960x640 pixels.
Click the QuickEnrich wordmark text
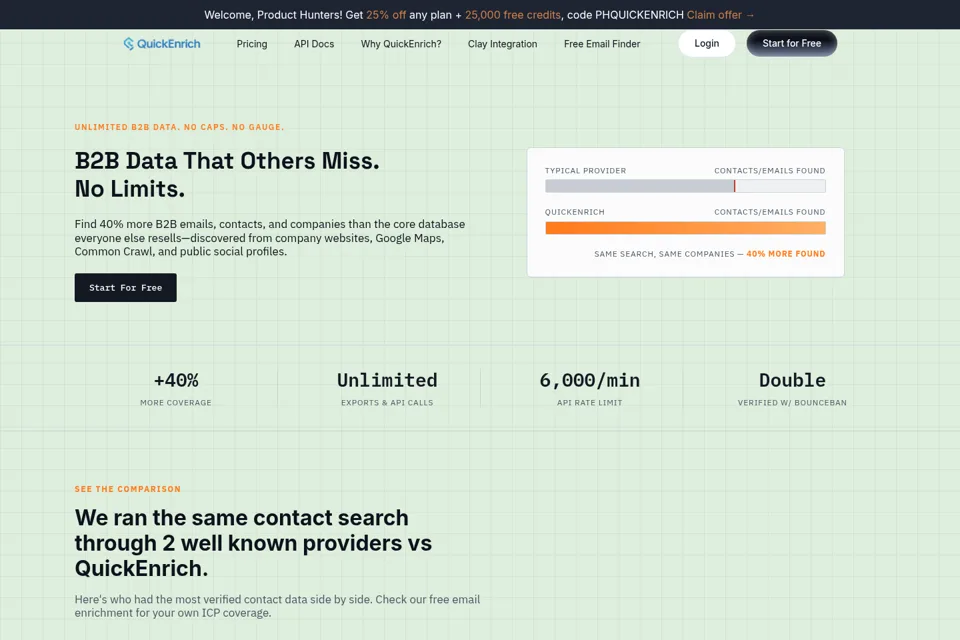pos(168,43)
